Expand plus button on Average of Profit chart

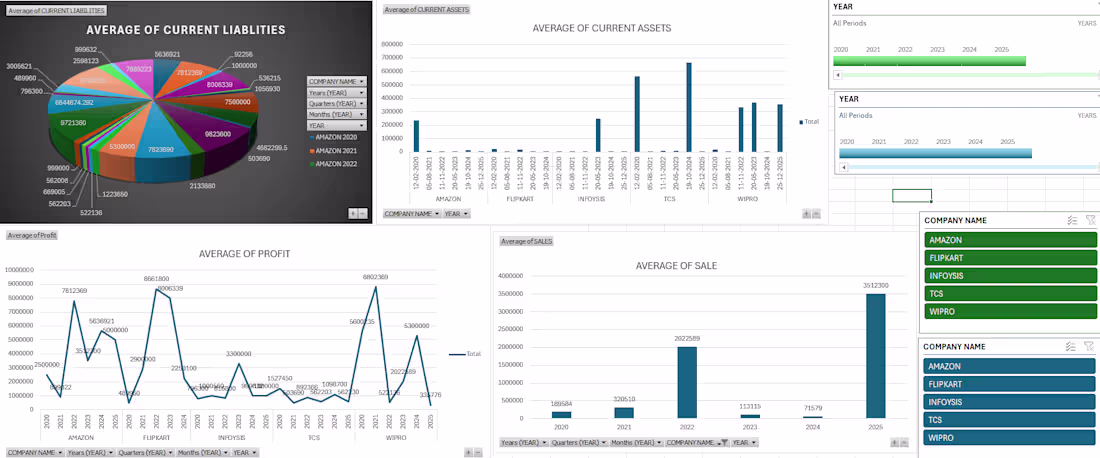(469, 452)
